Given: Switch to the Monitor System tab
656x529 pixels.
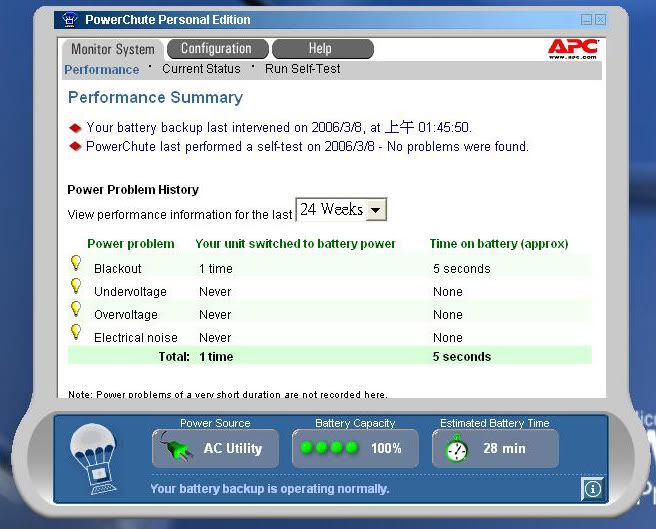Looking at the screenshot, I should point(113,49).
